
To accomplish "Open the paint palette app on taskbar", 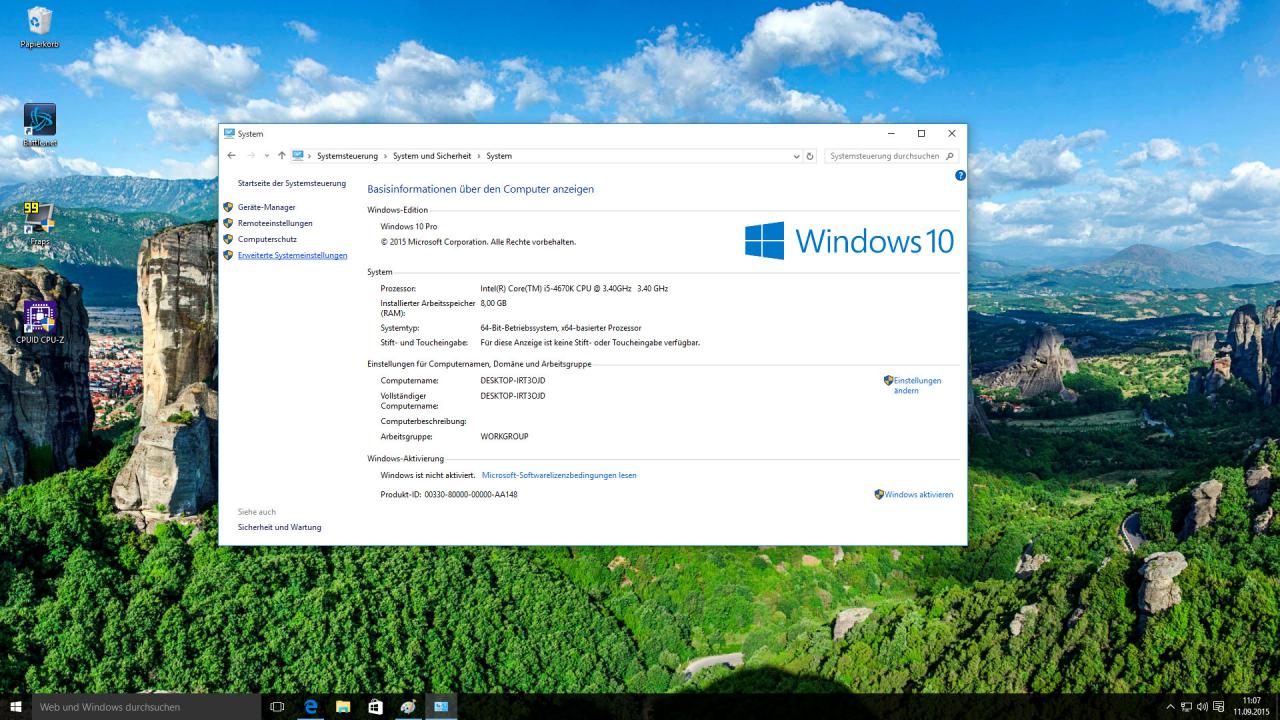I will point(407,707).
